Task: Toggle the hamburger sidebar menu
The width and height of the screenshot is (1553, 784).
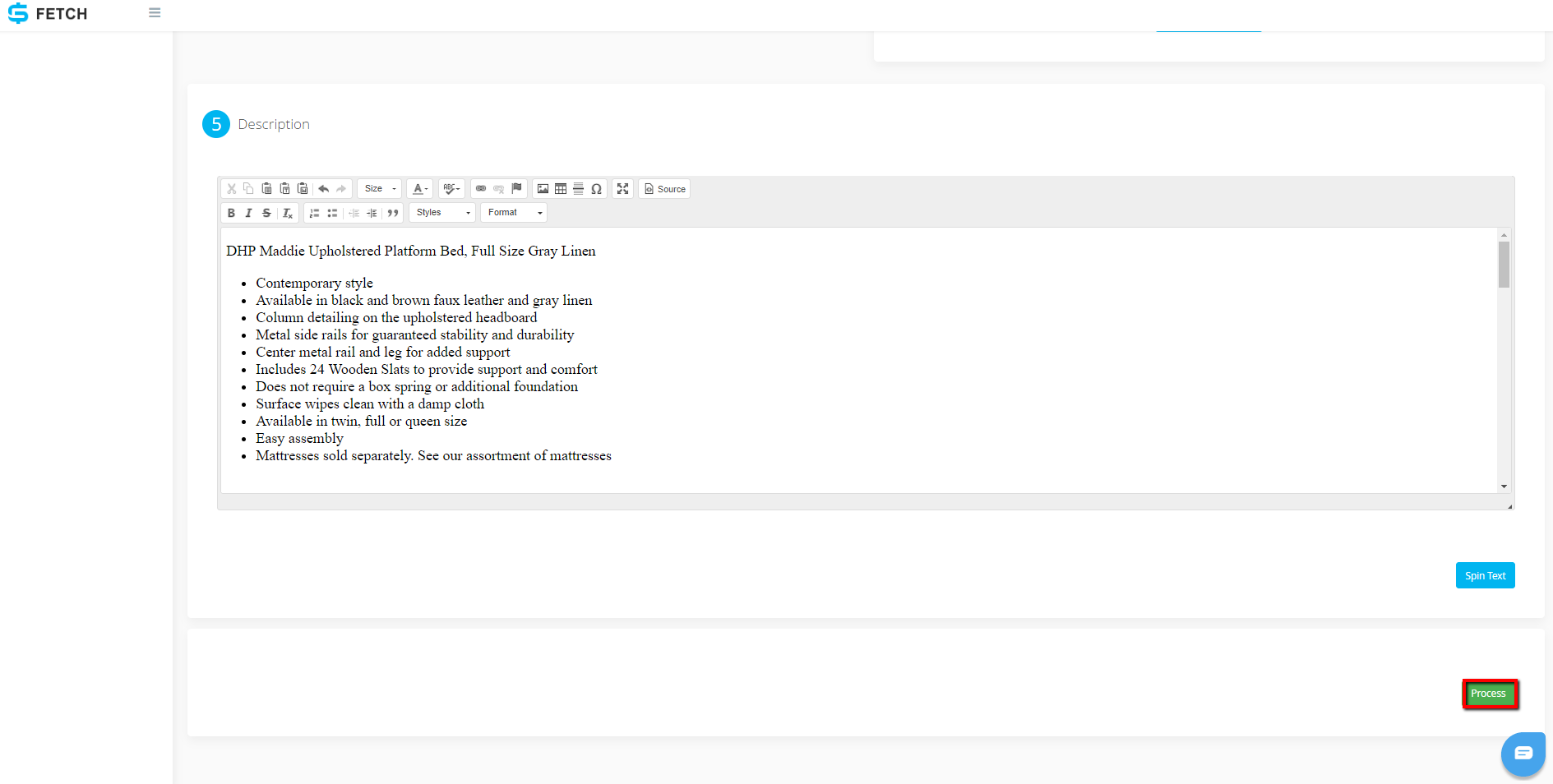Action: [x=155, y=13]
